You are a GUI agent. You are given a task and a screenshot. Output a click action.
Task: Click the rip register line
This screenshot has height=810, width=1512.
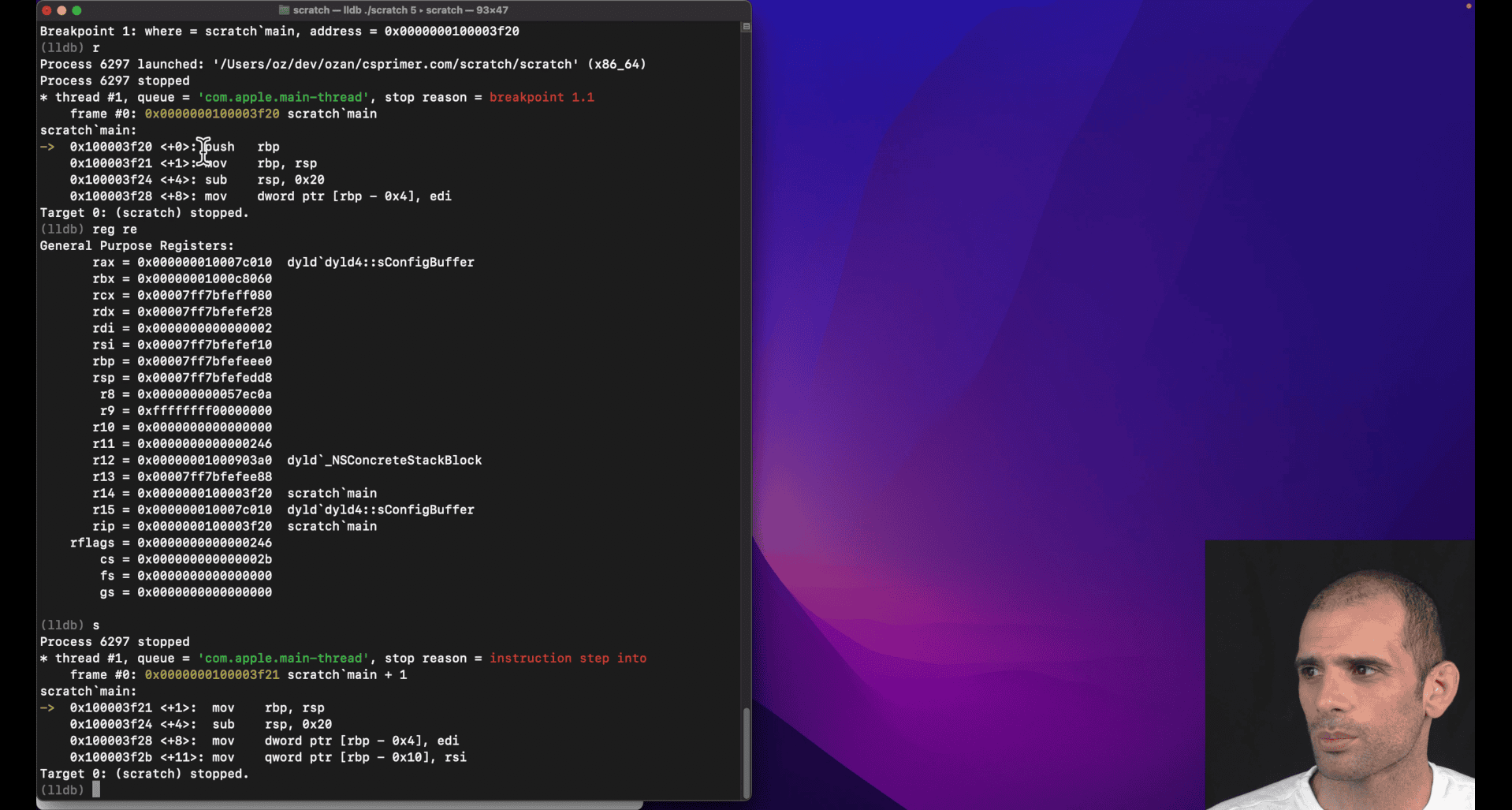pyautogui.click(x=234, y=526)
